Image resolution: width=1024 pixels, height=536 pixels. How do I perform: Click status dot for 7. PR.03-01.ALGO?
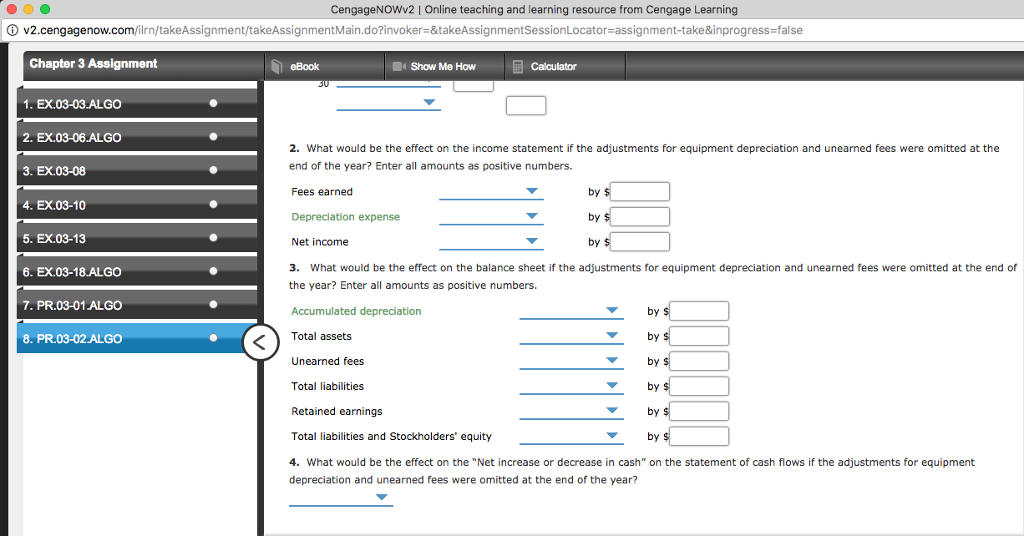[213, 304]
